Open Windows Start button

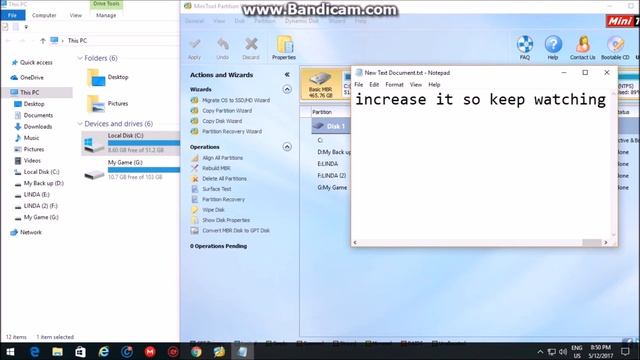11,351
